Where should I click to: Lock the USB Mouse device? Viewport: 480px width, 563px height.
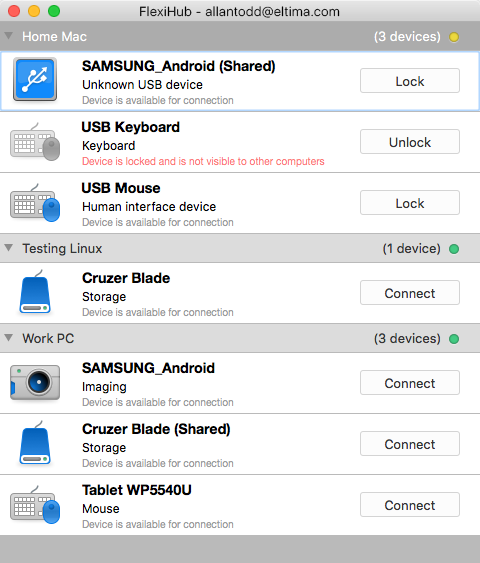(x=410, y=203)
